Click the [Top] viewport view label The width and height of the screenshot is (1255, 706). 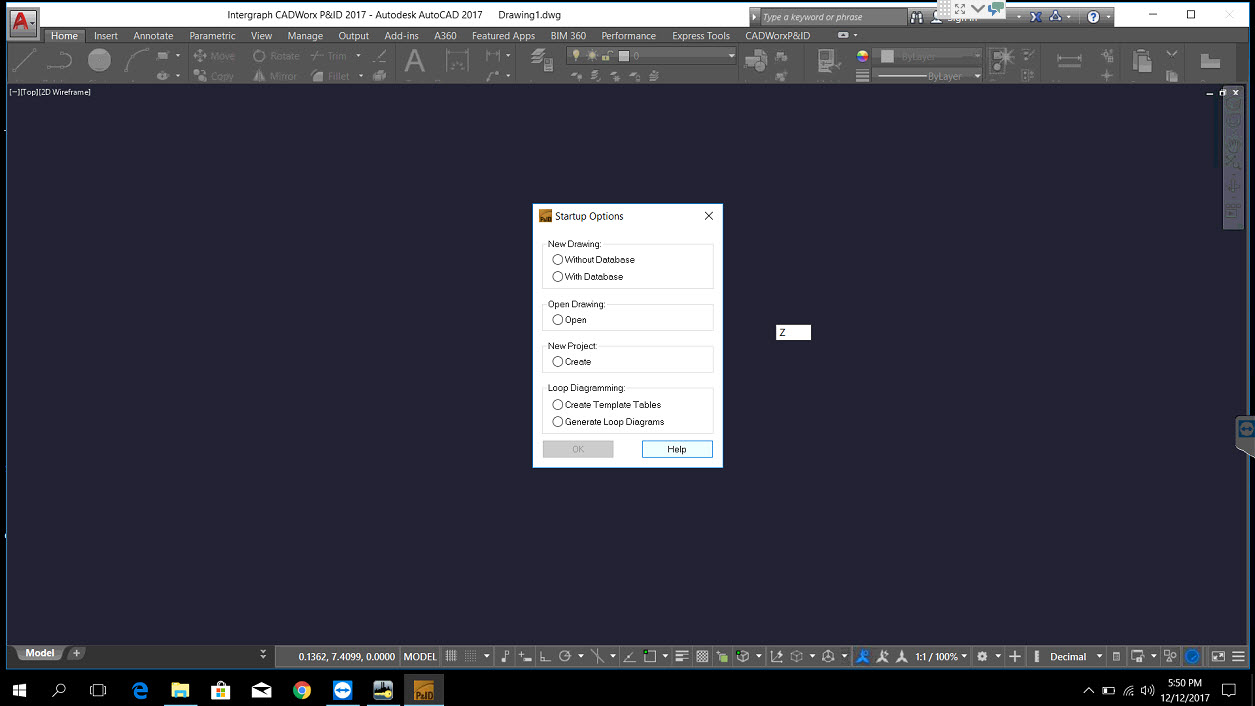pos(27,92)
